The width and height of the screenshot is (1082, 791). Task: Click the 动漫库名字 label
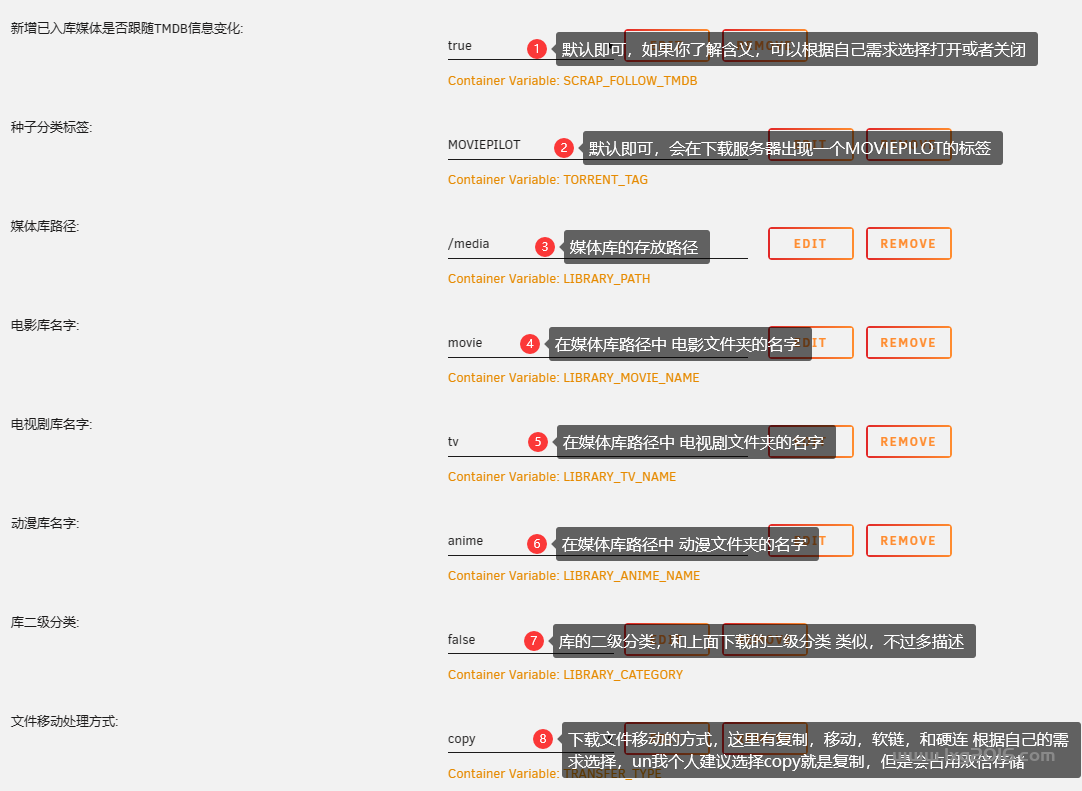coord(45,523)
